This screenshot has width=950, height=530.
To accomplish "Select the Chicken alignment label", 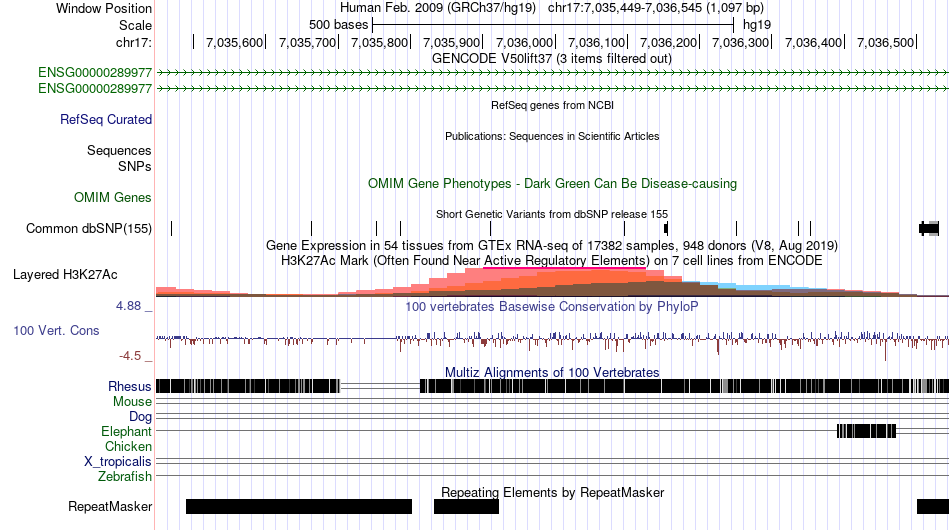I will coord(128,446).
